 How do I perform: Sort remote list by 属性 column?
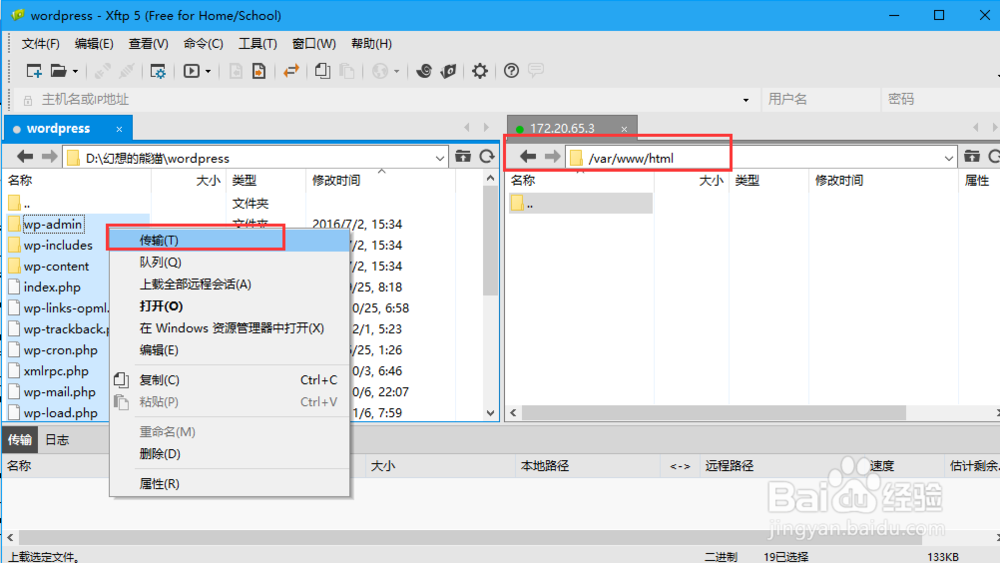click(978, 180)
